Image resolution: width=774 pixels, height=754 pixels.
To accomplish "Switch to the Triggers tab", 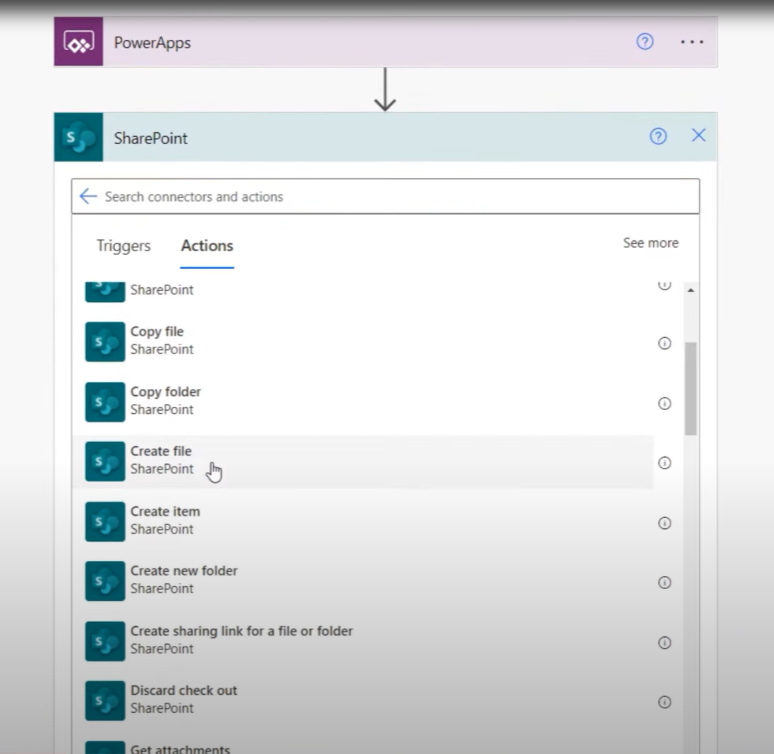I will (x=123, y=245).
